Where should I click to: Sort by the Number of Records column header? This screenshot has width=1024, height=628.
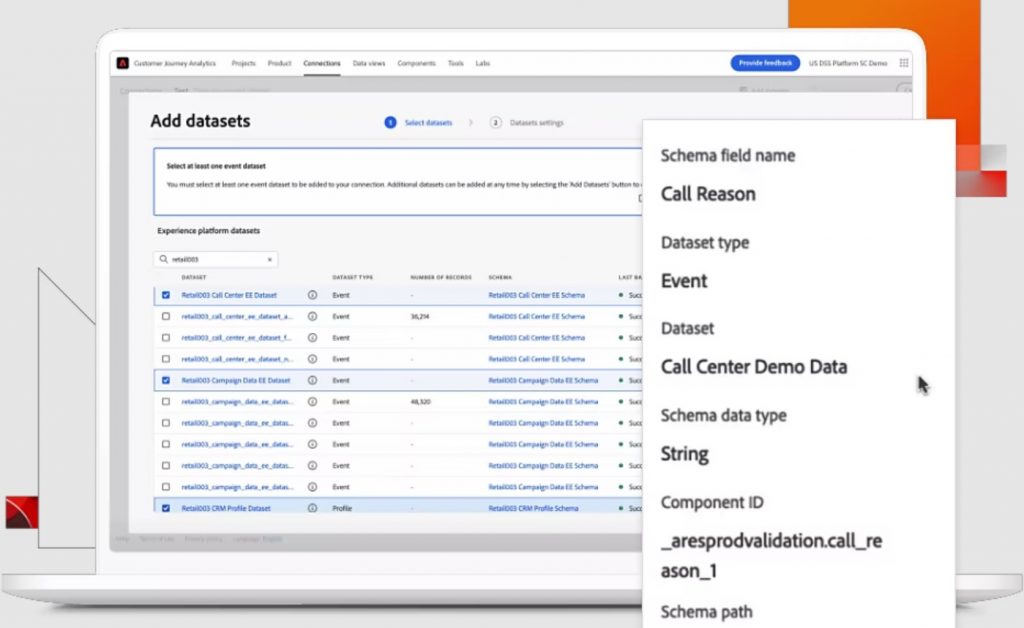pyautogui.click(x=441, y=277)
